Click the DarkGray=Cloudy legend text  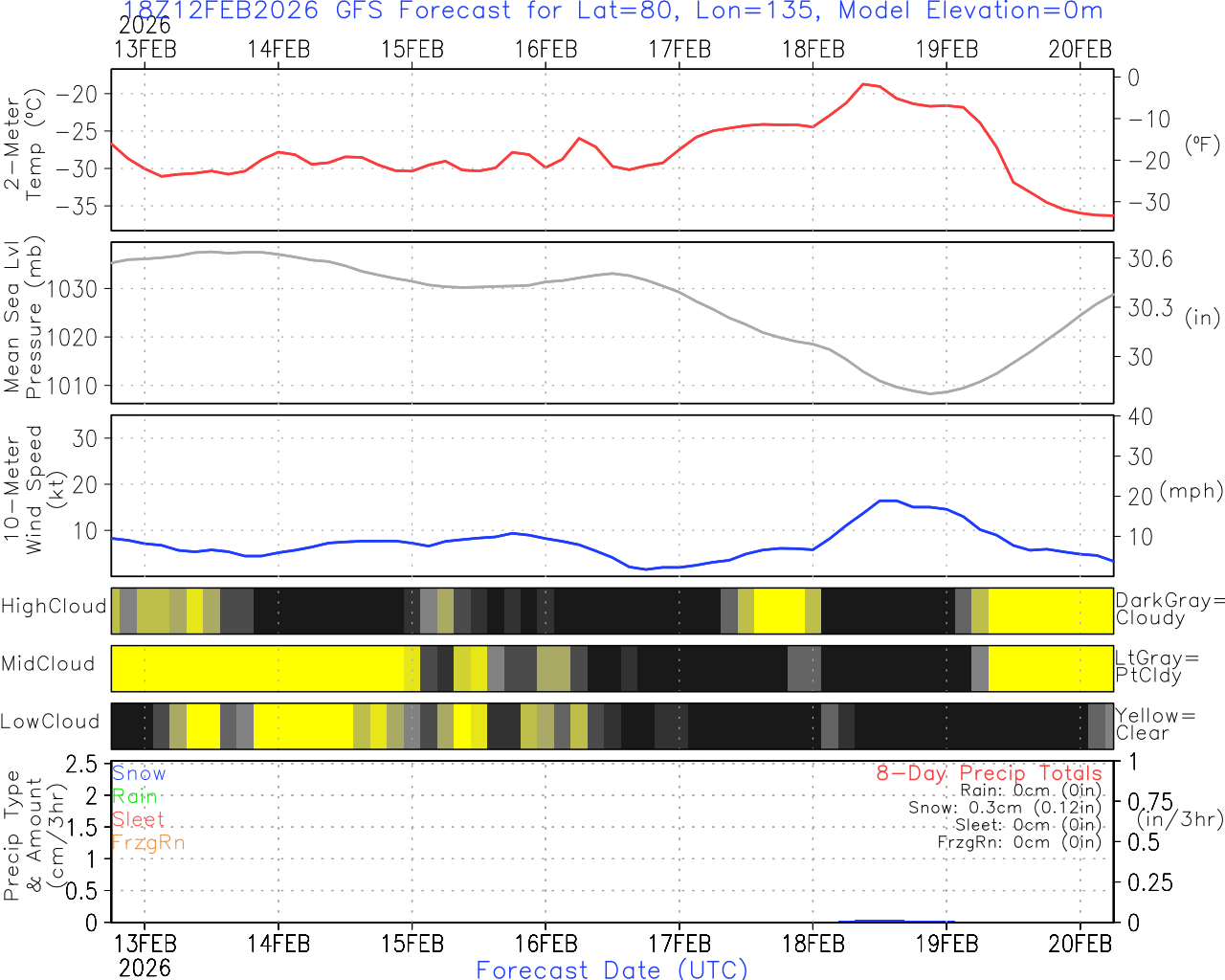click(x=1169, y=610)
